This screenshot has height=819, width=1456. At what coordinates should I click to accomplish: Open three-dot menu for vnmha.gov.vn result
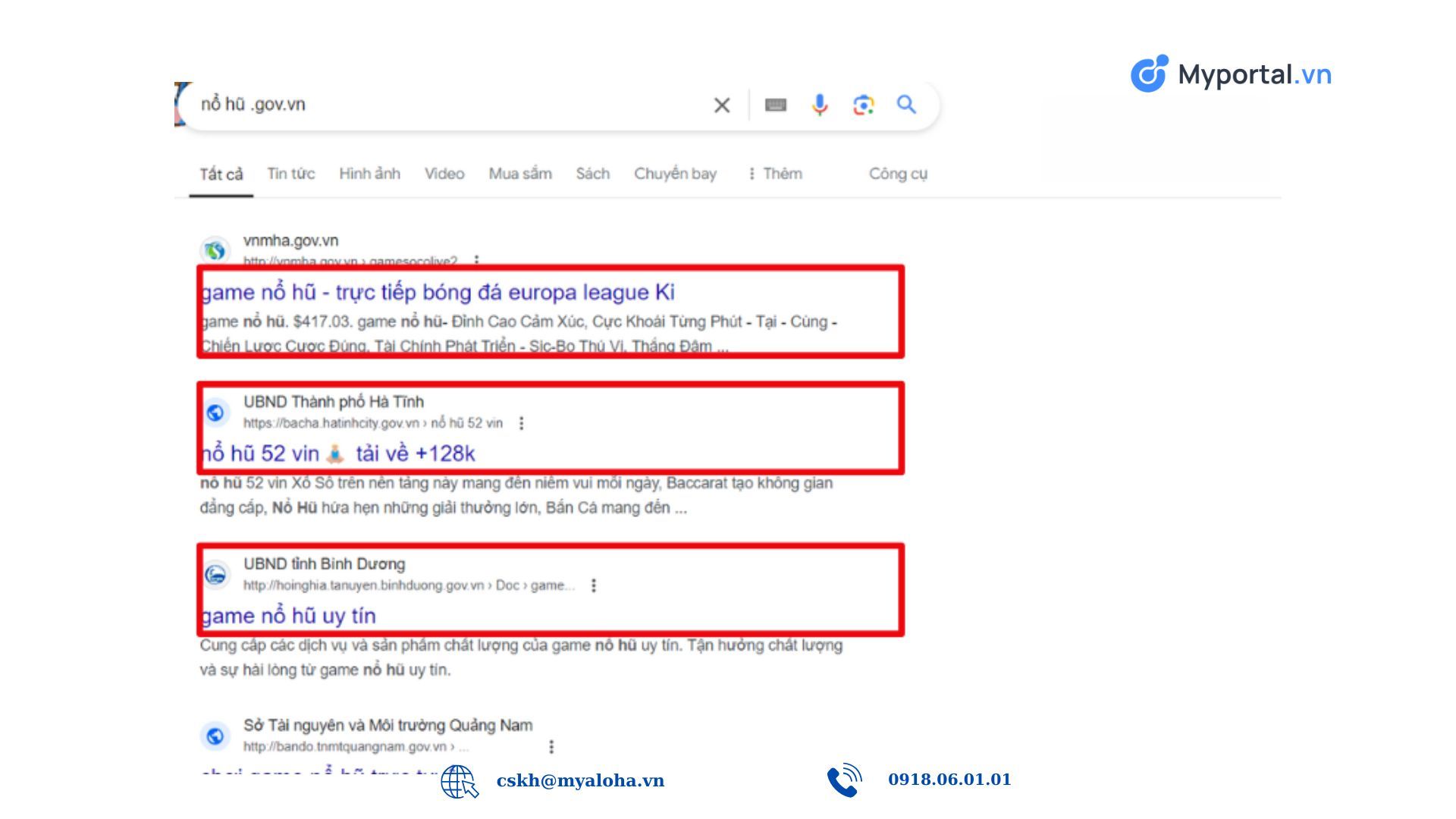coord(476,260)
